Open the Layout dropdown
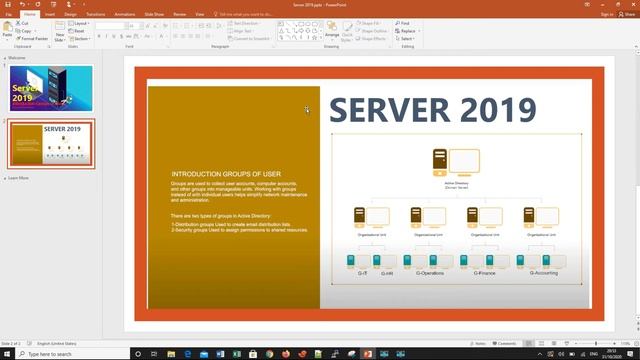The height and width of the screenshot is (360, 640). 79,23
